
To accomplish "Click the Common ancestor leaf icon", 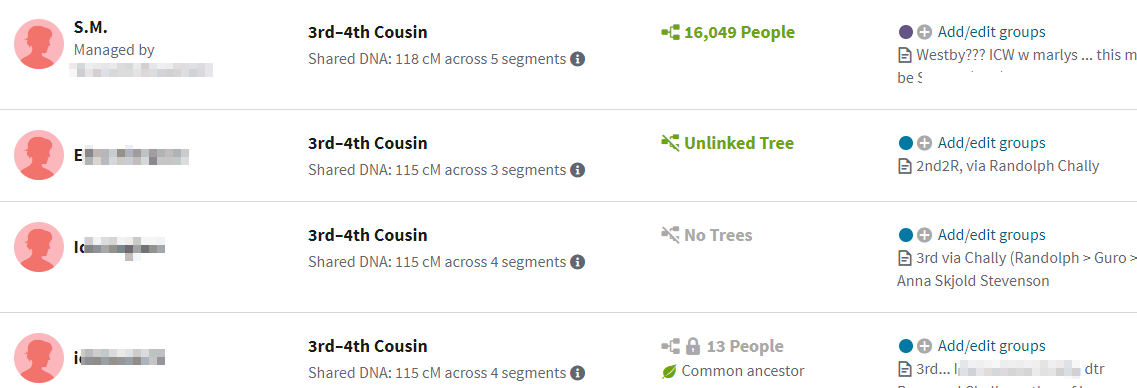I will pos(669,371).
